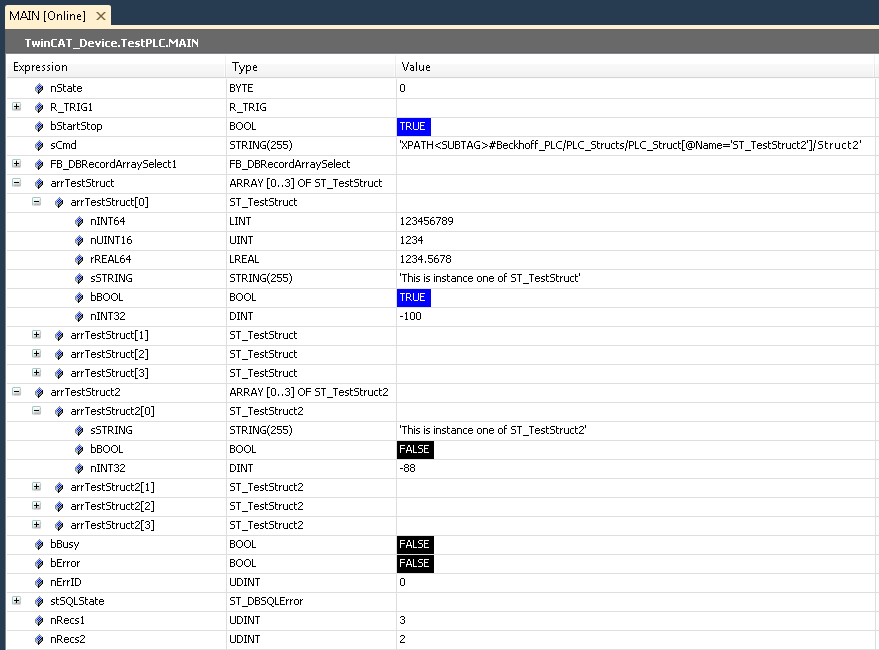Click the variable icon beside sCmd
Screen dimensions: 879x650
(39, 146)
